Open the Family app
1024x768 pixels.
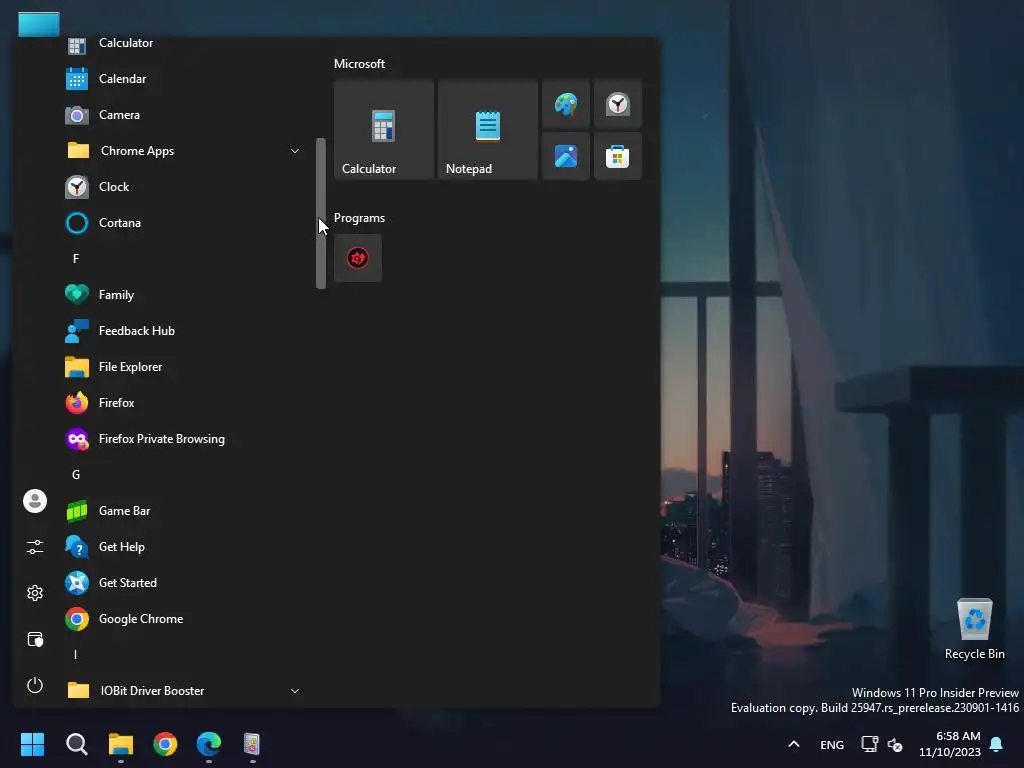184,295
